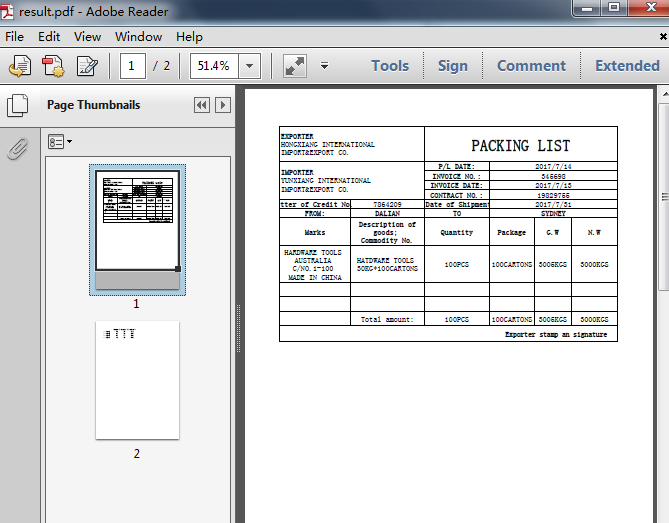
Task: Click the "19829766" contract number cell
Action: [x=553, y=195]
